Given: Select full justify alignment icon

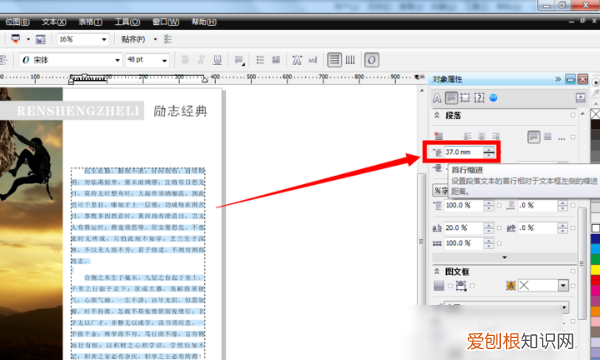Looking at the screenshot, I should click(x=534, y=137).
